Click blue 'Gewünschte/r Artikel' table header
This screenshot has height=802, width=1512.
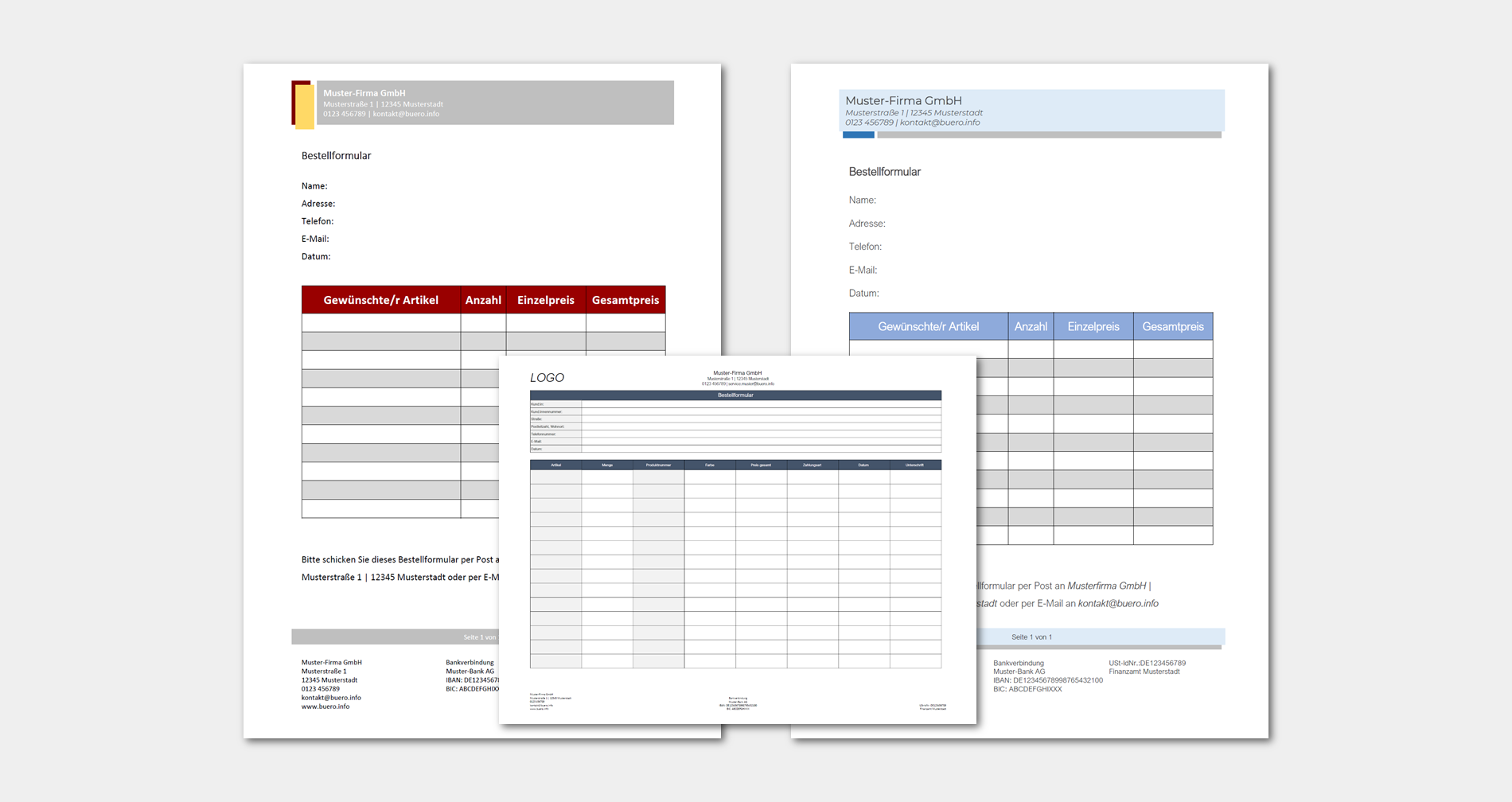pyautogui.click(x=928, y=326)
